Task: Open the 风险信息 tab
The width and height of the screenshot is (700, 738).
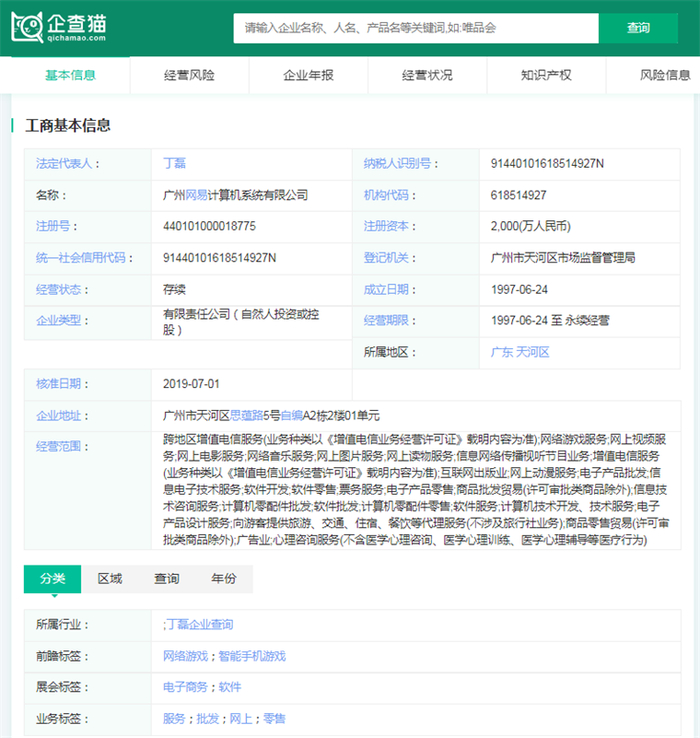Action: pos(664,75)
